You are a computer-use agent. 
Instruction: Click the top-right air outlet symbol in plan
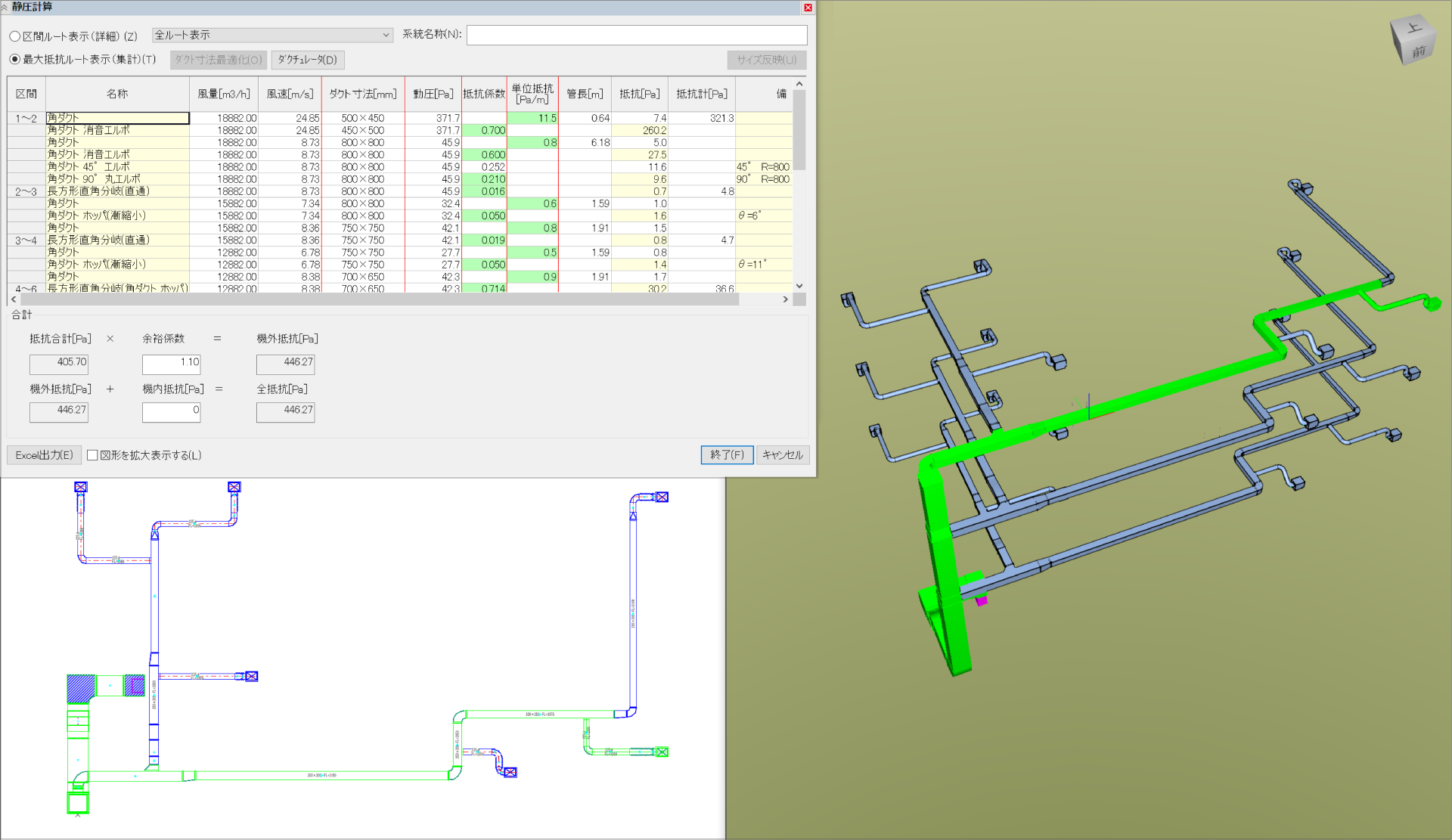662,497
